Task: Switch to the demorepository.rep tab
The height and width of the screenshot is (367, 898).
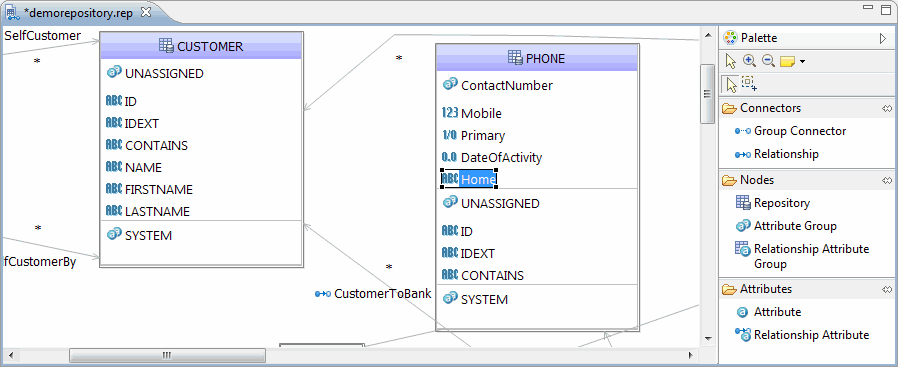Action: 78,12
